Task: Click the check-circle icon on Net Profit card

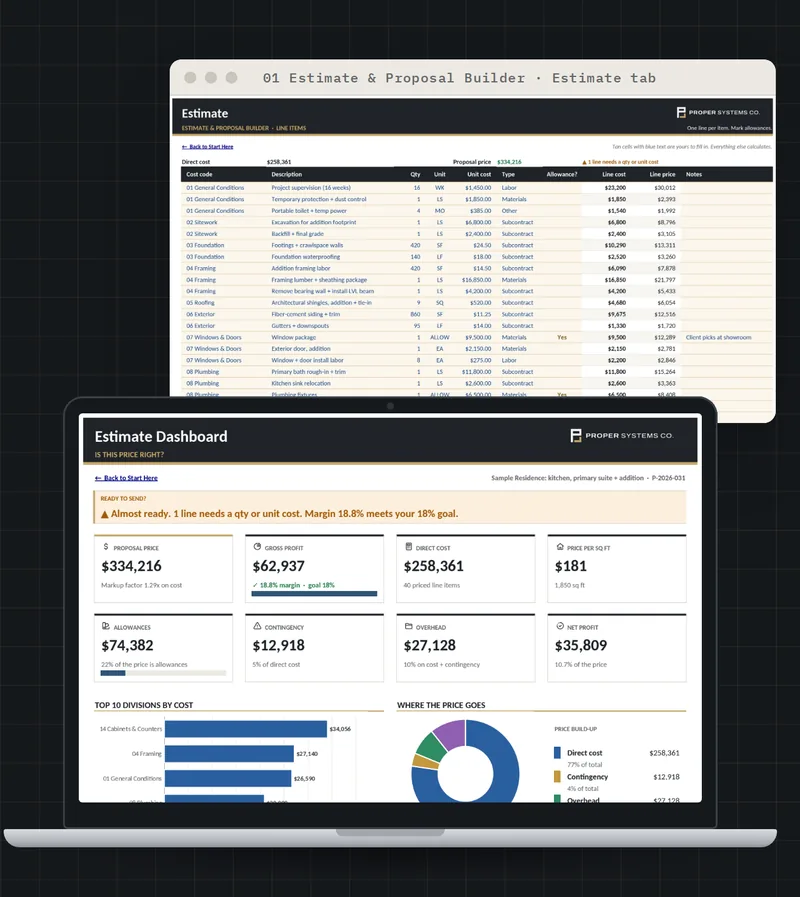Action: coord(560,626)
